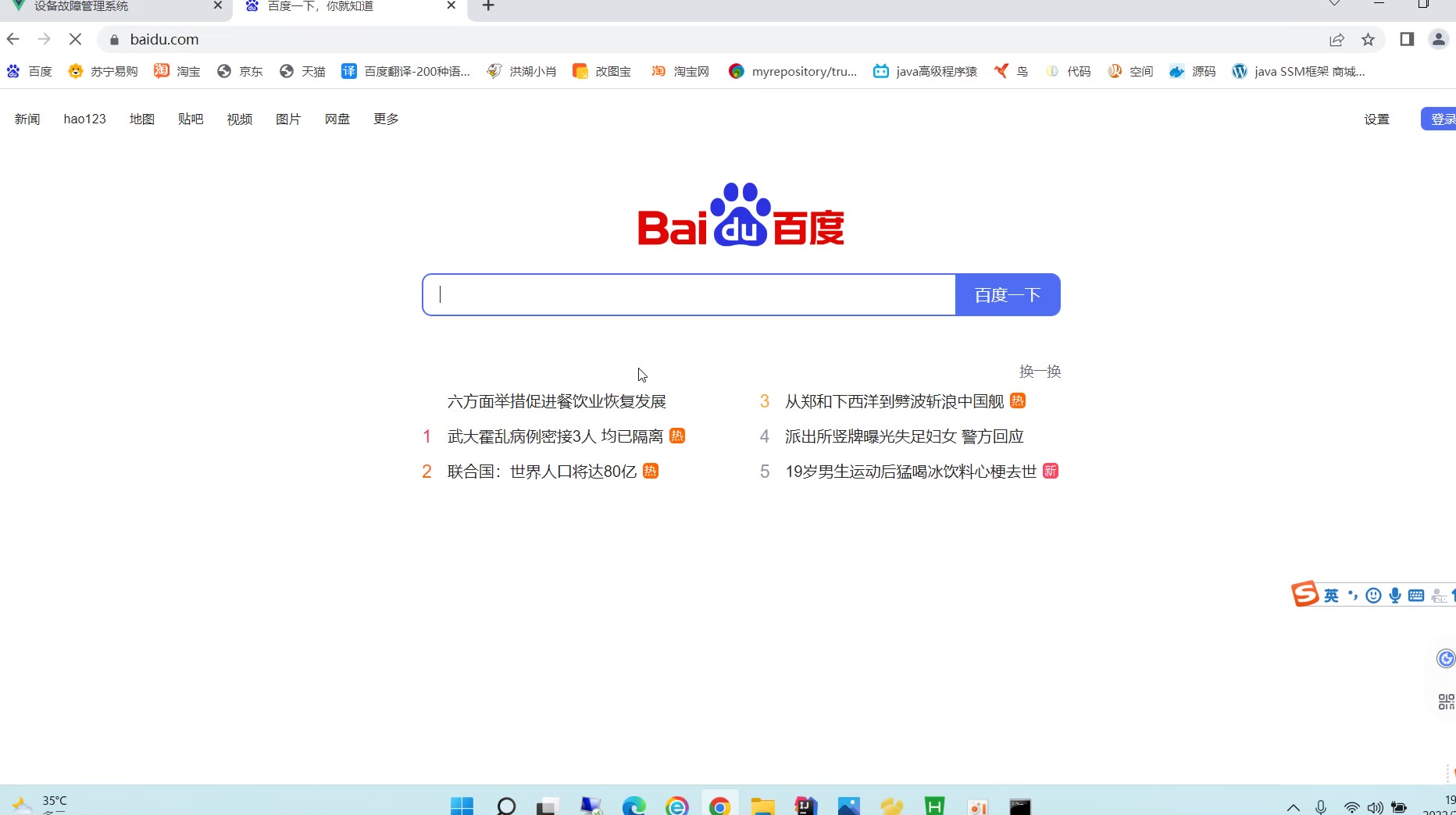Image resolution: width=1456 pixels, height=815 pixels.
Task: Open the Windows Start menu
Action: 462,806
